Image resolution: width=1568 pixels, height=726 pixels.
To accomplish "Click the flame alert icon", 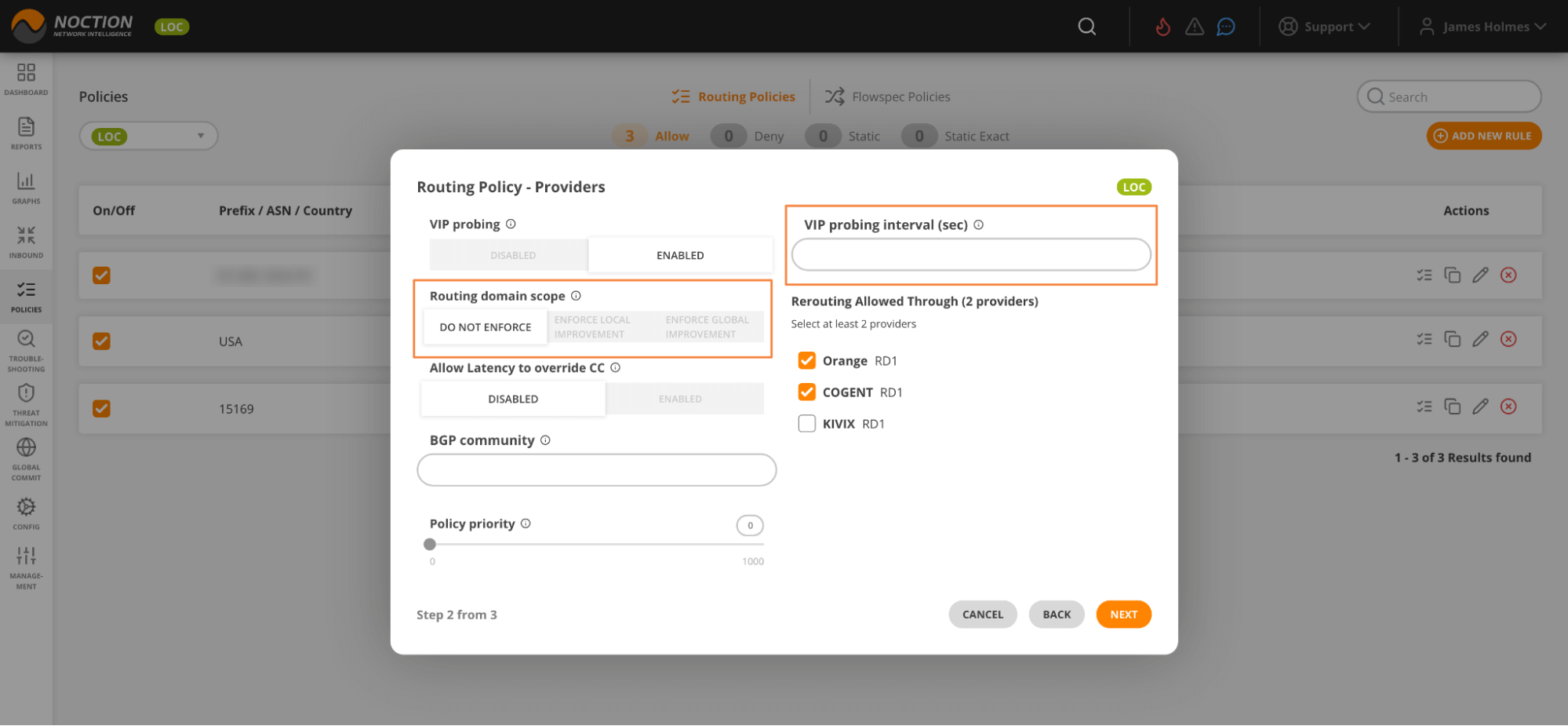I will coord(1162,27).
